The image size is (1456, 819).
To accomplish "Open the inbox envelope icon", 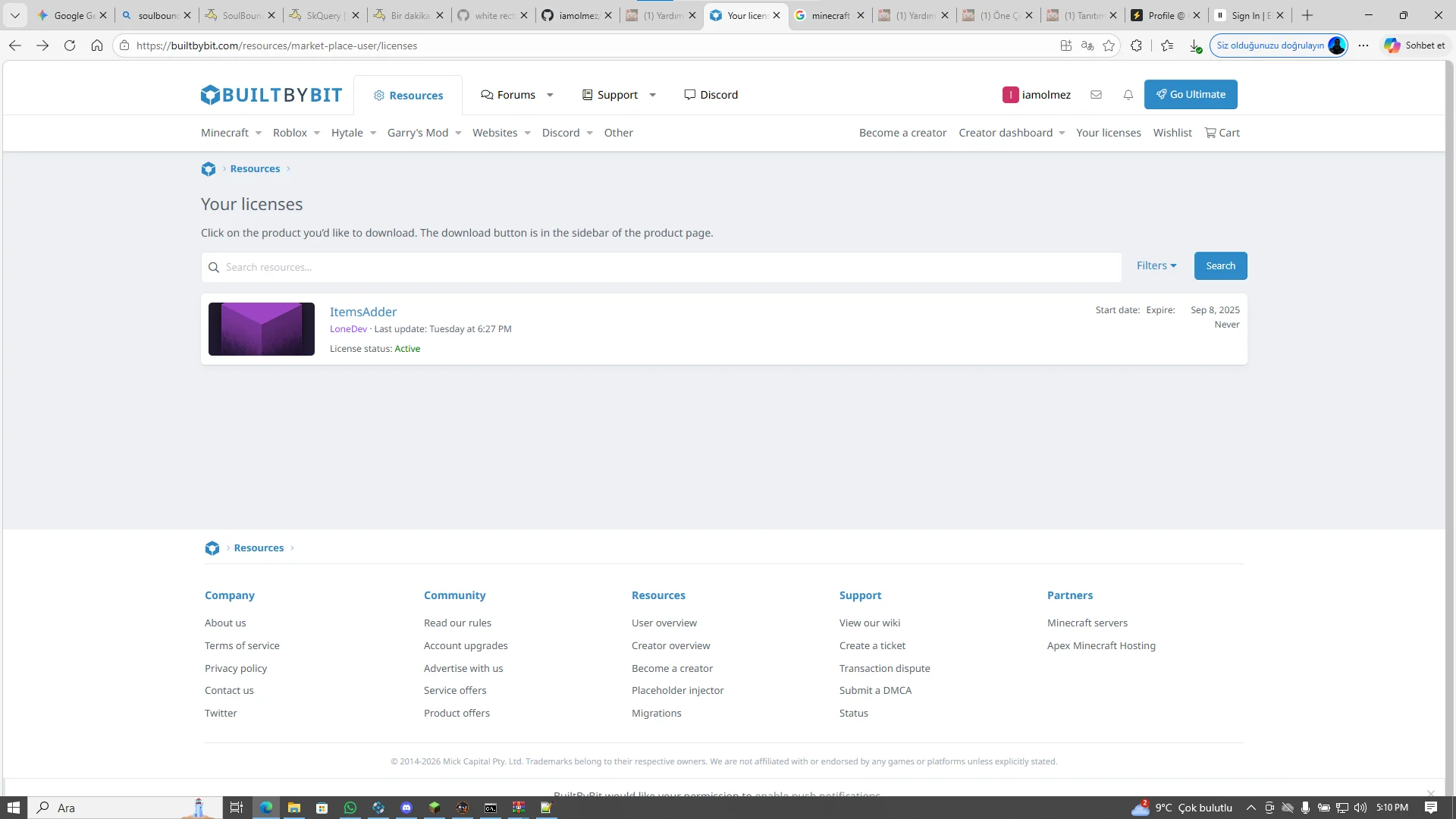I will pos(1096,95).
